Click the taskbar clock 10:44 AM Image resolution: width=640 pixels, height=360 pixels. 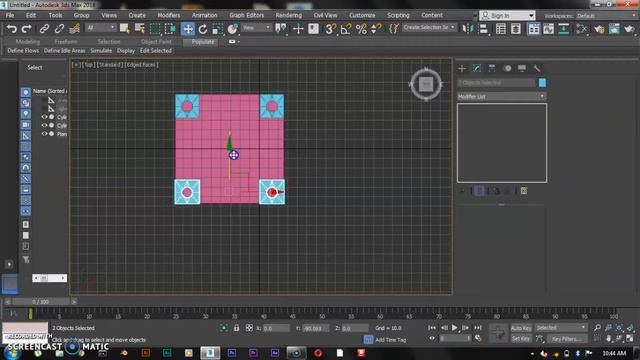pos(614,353)
